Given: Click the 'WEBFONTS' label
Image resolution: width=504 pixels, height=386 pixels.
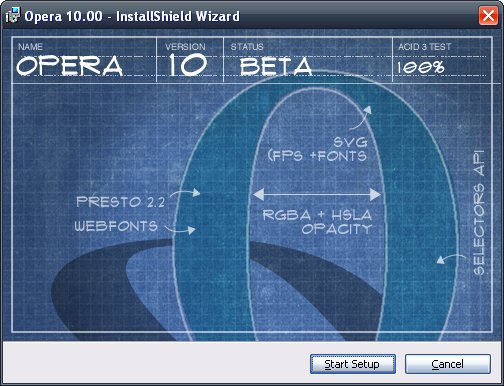Looking at the screenshot, I should click(116, 226).
